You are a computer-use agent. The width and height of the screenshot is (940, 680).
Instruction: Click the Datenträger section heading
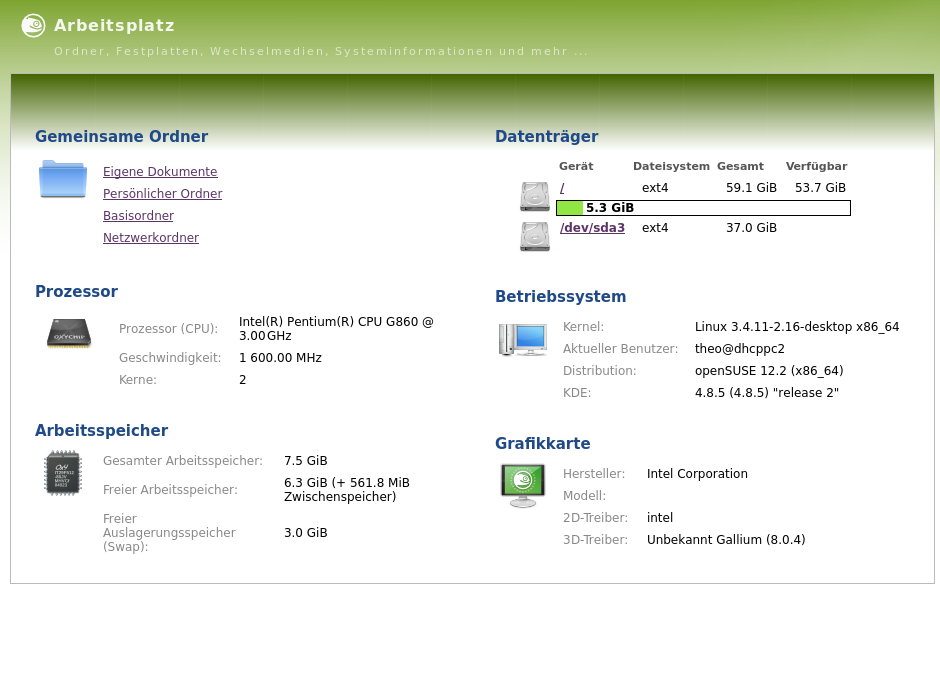coord(546,137)
